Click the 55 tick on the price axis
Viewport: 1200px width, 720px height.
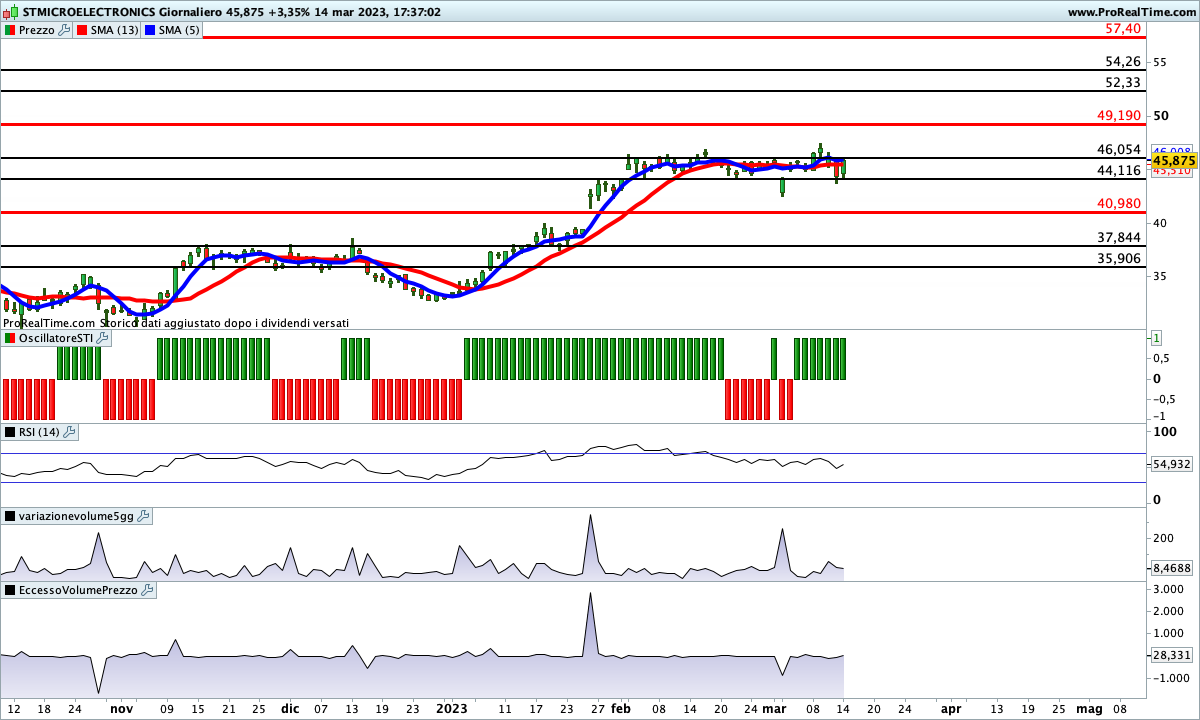tap(1161, 62)
